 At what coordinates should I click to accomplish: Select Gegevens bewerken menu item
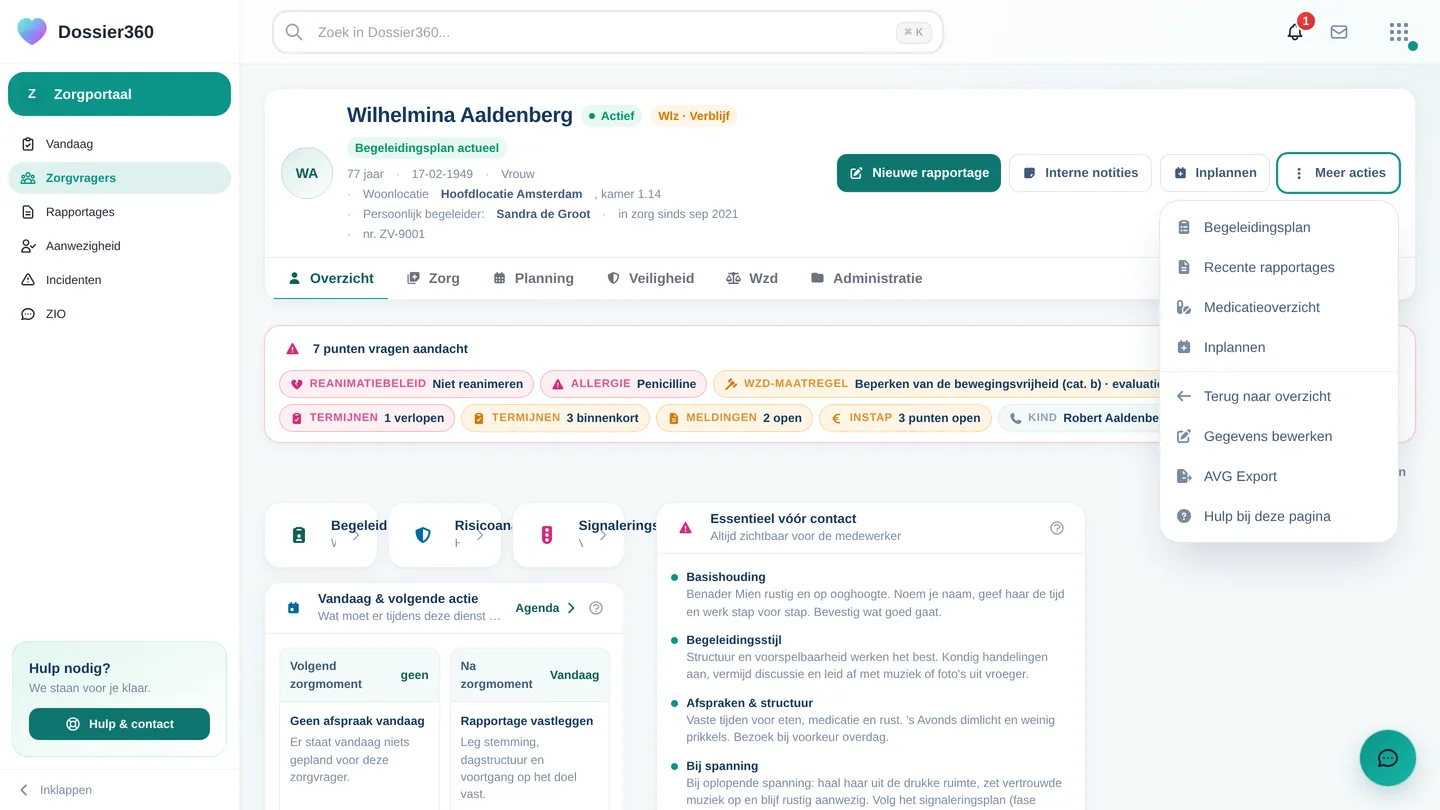coord(1279,436)
